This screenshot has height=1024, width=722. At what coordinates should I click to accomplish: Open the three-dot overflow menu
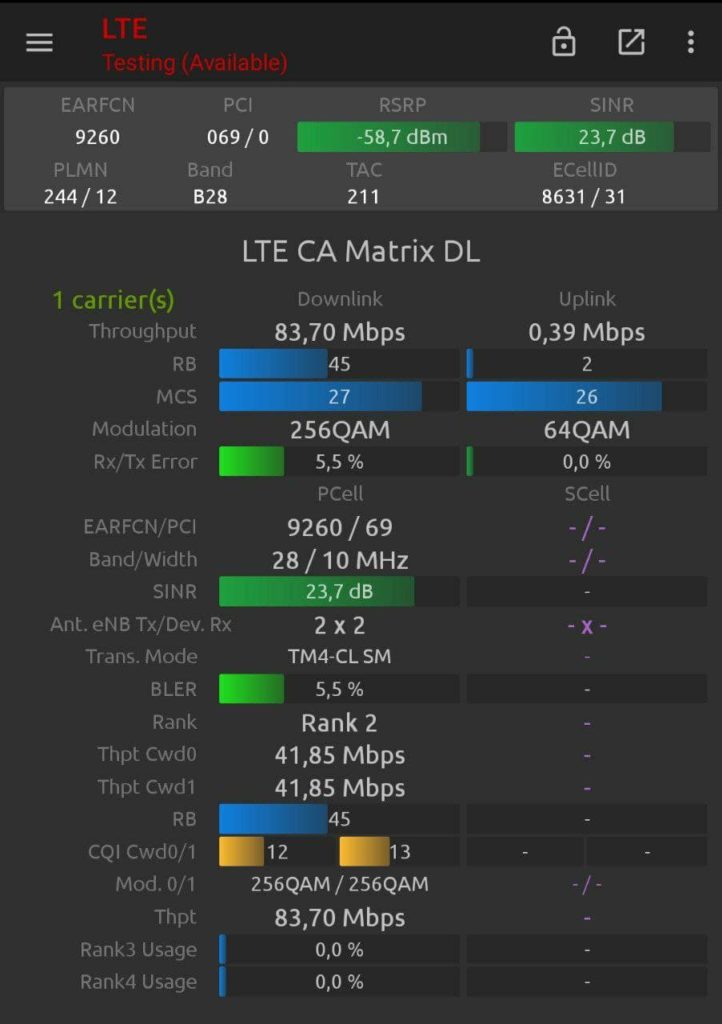click(690, 42)
